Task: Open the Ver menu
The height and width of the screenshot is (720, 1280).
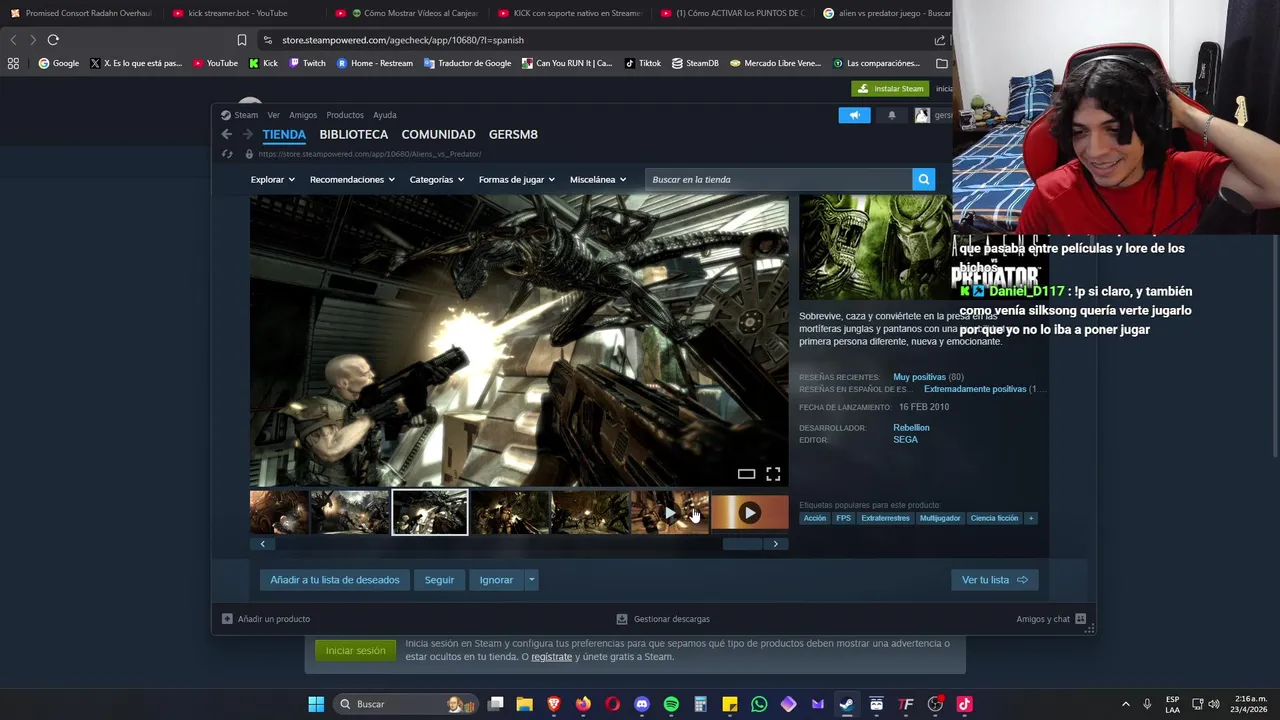Action: point(273,115)
